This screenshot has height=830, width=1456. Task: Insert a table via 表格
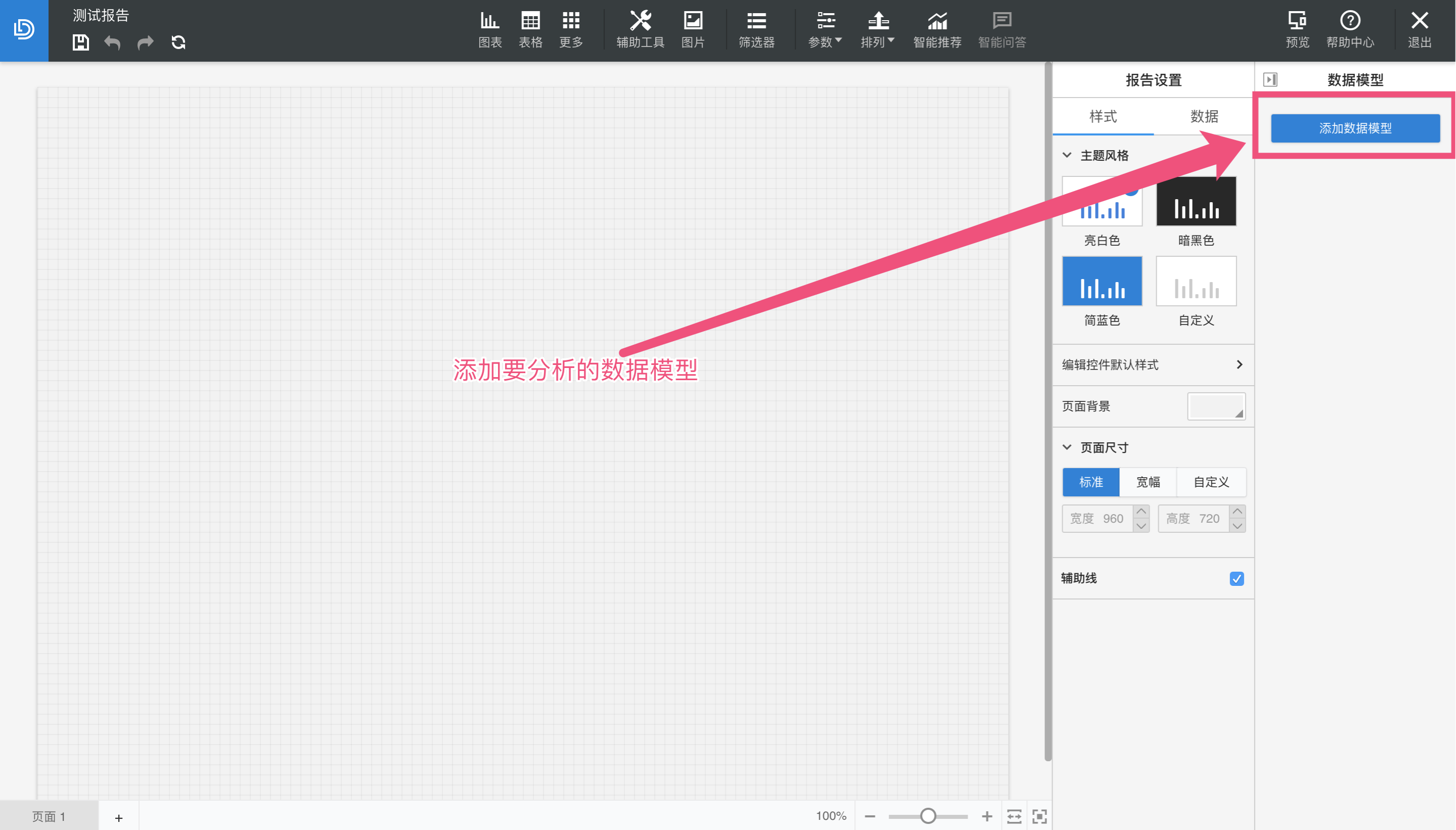click(x=530, y=30)
